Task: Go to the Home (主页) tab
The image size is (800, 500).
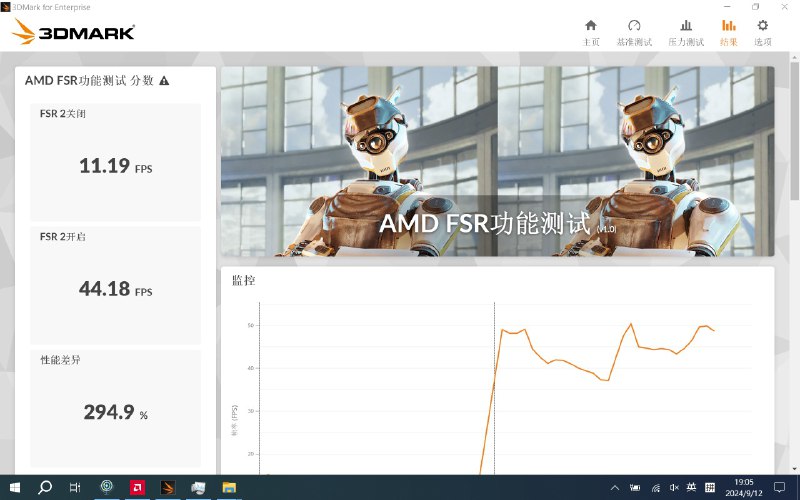Action: pyautogui.click(x=591, y=32)
